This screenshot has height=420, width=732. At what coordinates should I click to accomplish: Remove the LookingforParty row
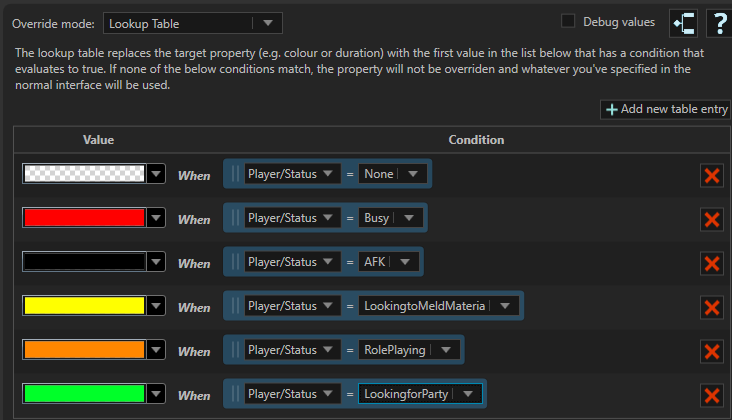712,396
